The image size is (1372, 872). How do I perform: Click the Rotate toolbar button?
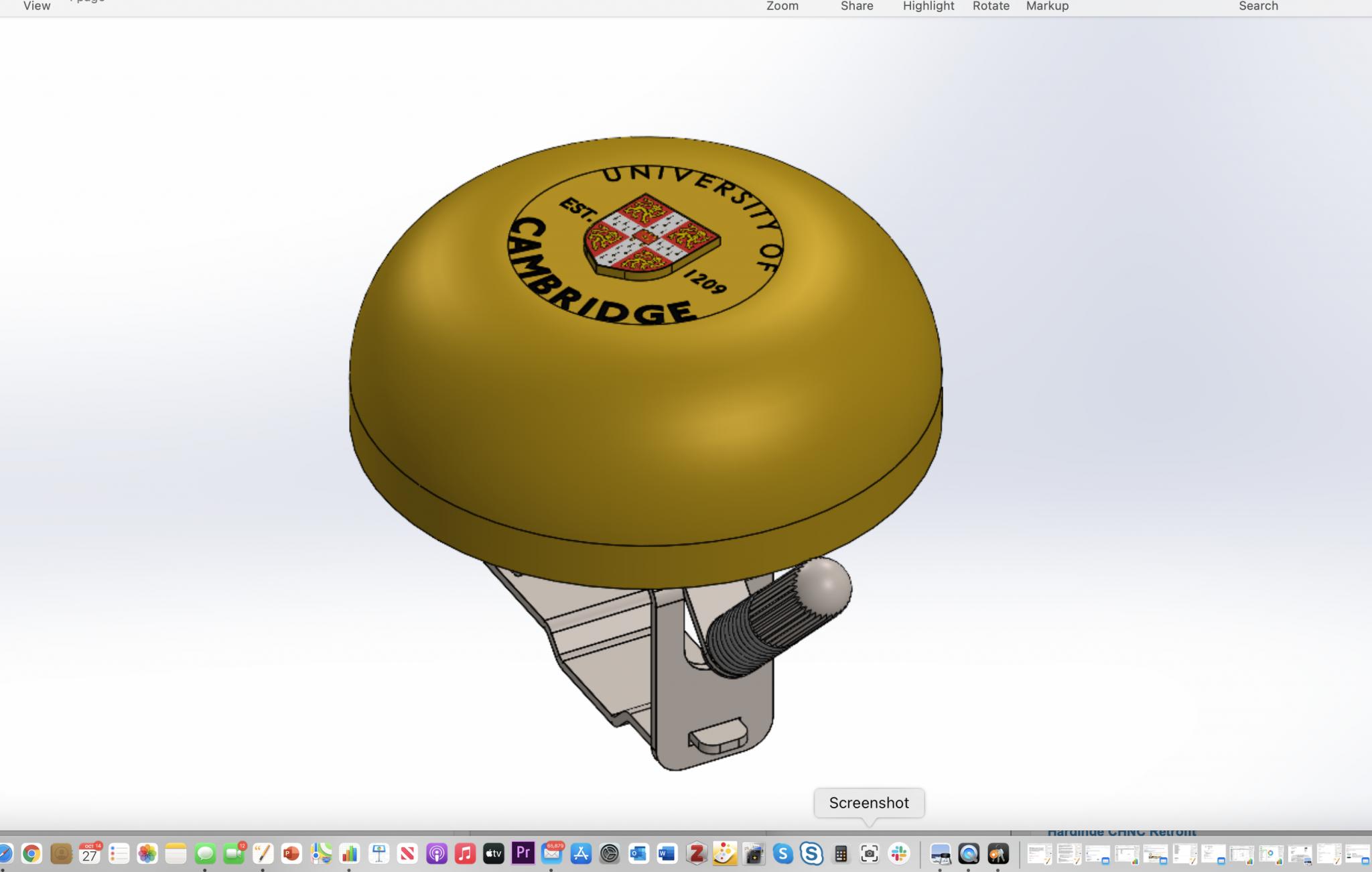pos(991,6)
